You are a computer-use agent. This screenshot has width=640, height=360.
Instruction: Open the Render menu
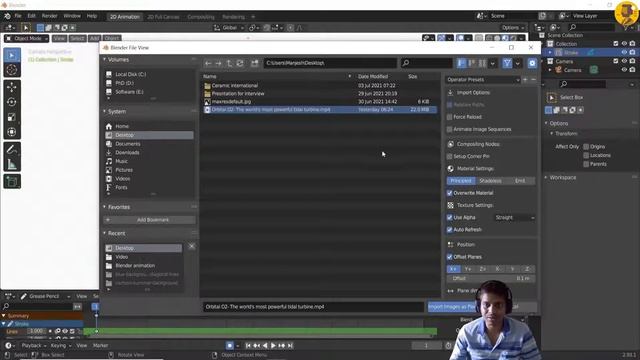[x=50, y=16]
